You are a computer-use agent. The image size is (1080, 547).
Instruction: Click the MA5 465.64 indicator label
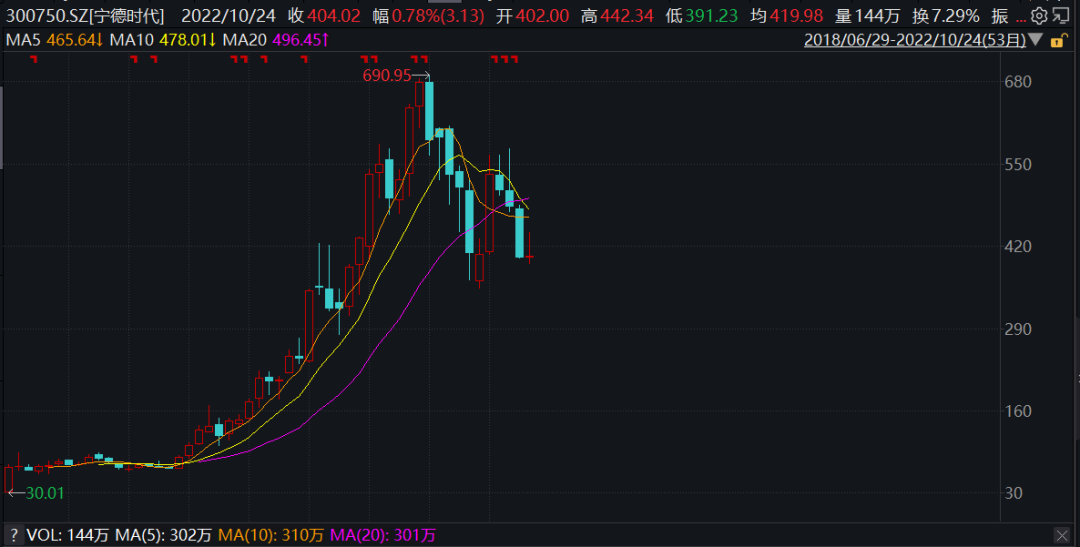coord(54,41)
